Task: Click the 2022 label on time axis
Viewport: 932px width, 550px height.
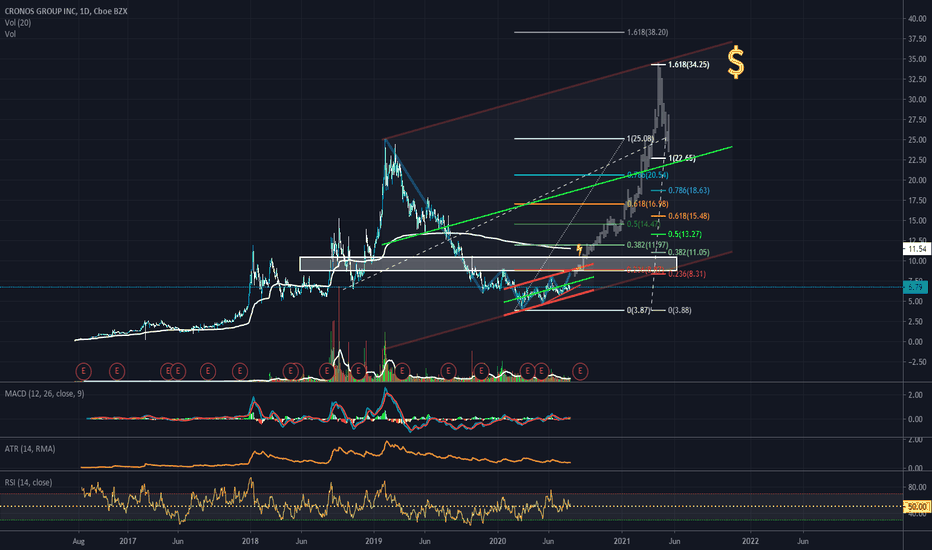Action: (x=750, y=541)
